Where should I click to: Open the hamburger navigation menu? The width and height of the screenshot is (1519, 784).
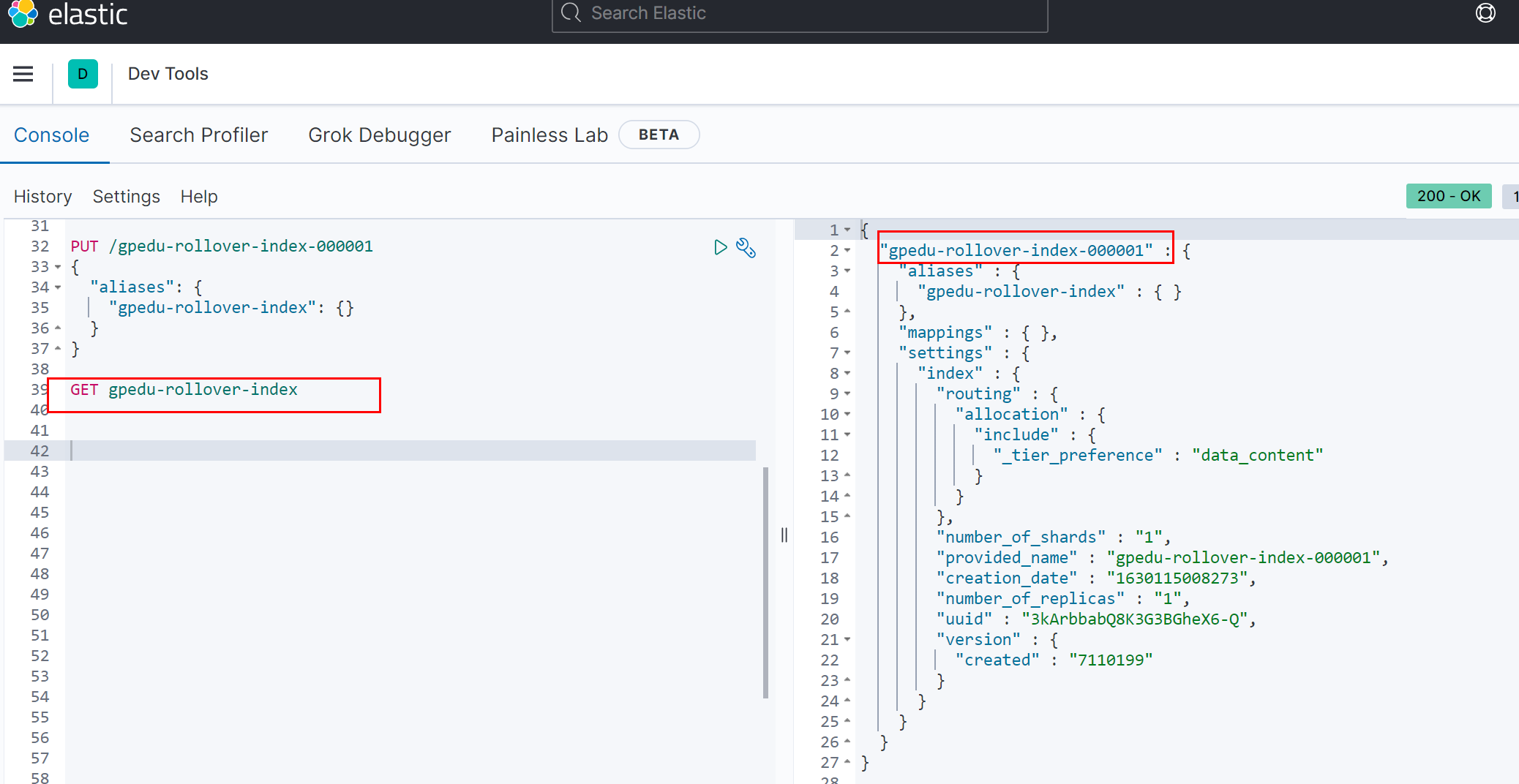coord(23,74)
